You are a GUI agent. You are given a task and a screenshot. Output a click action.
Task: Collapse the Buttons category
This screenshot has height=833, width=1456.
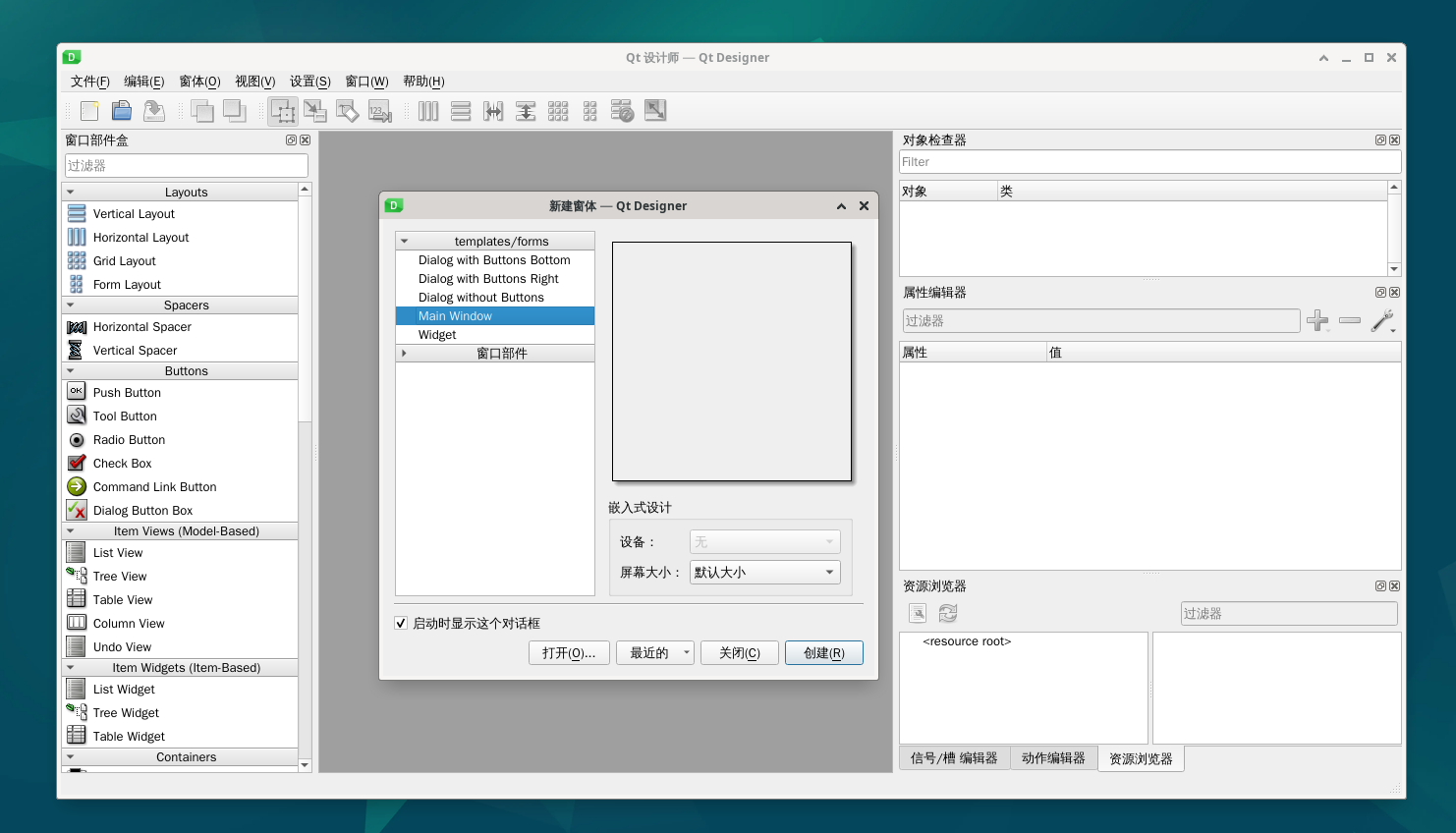point(70,371)
